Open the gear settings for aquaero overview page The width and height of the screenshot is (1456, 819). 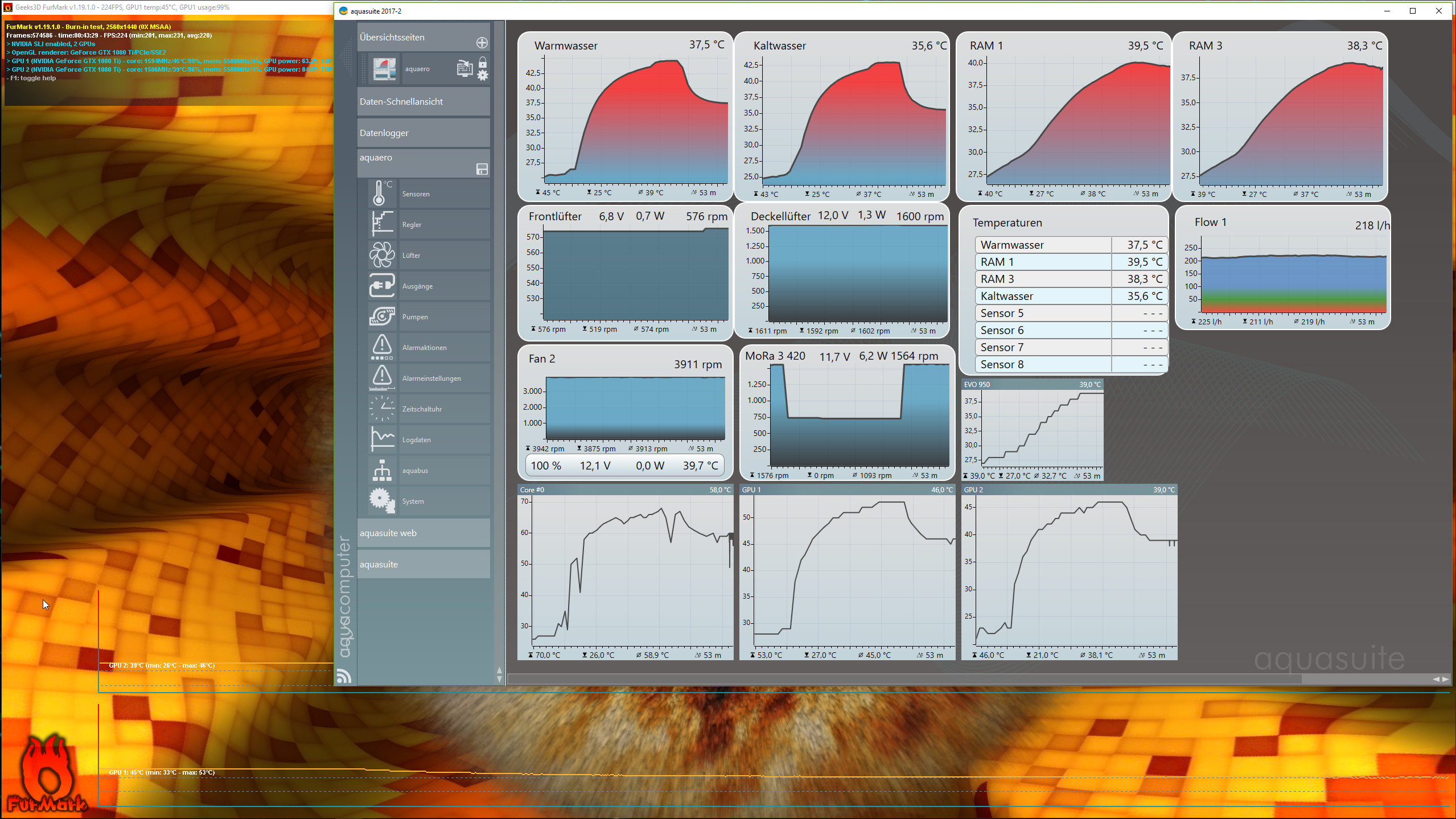[483, 75]
